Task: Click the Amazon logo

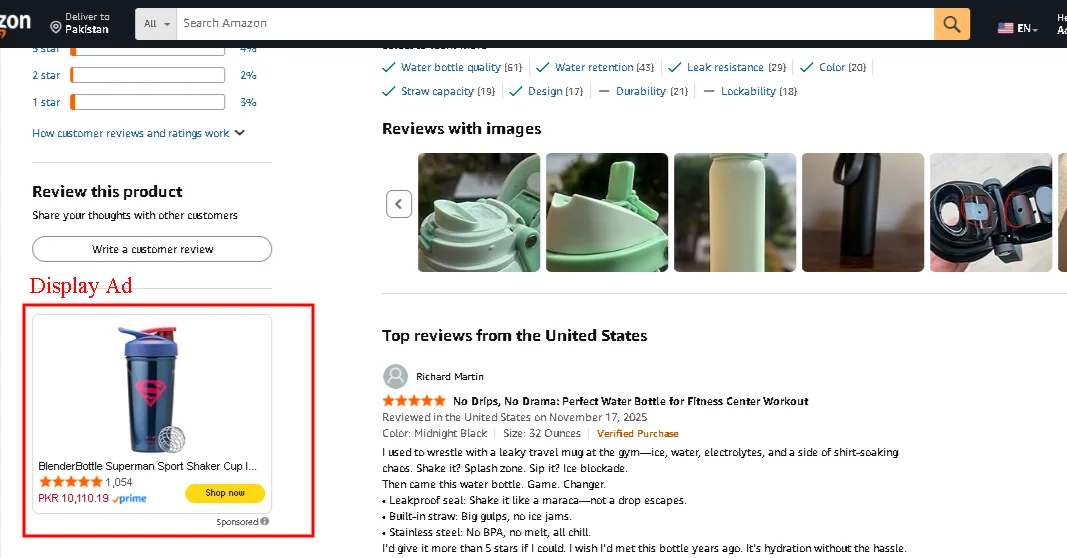Action: click(x=15, y=23)
